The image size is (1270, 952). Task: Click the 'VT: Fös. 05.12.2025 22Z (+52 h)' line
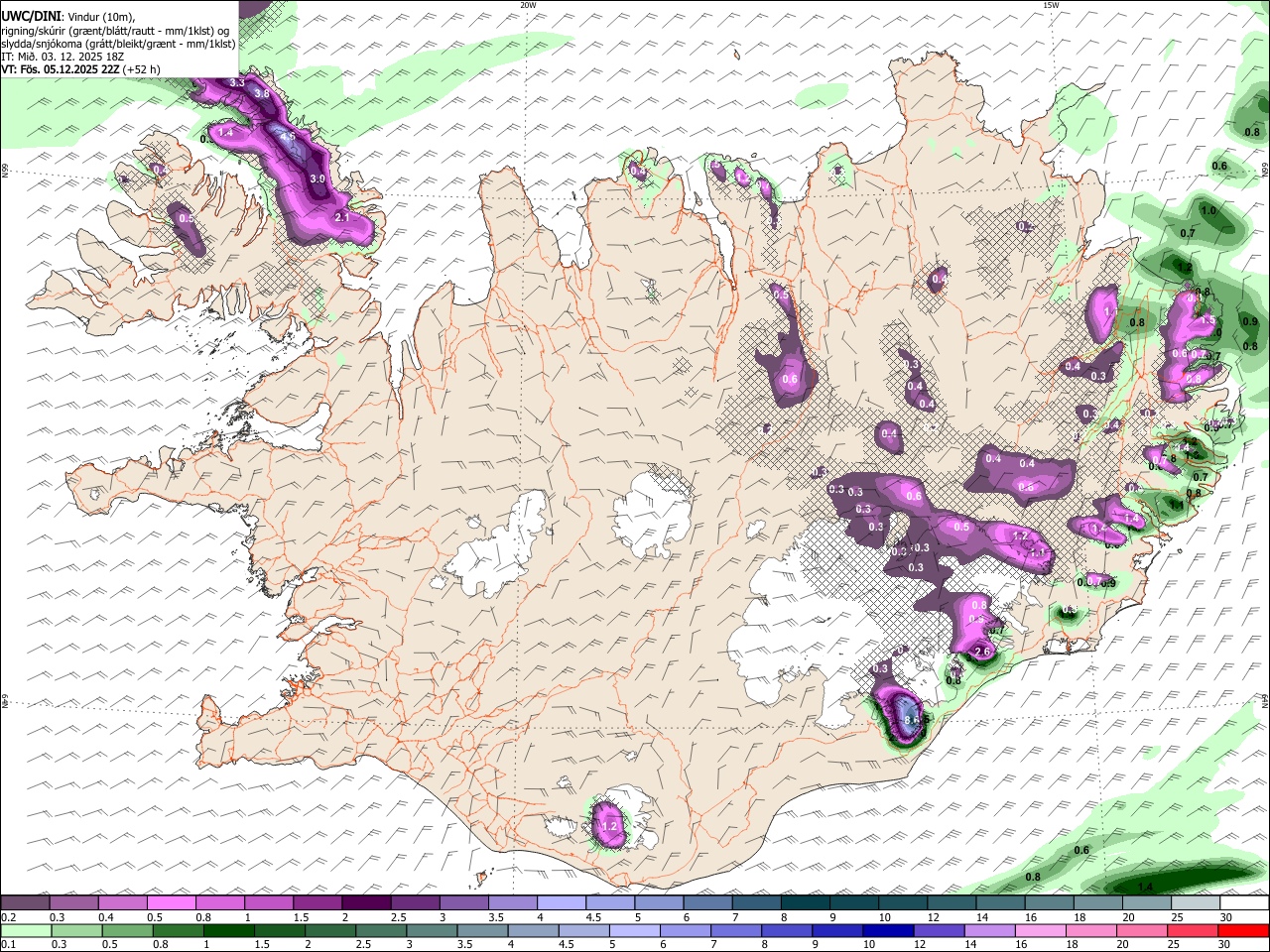point(80,69)
